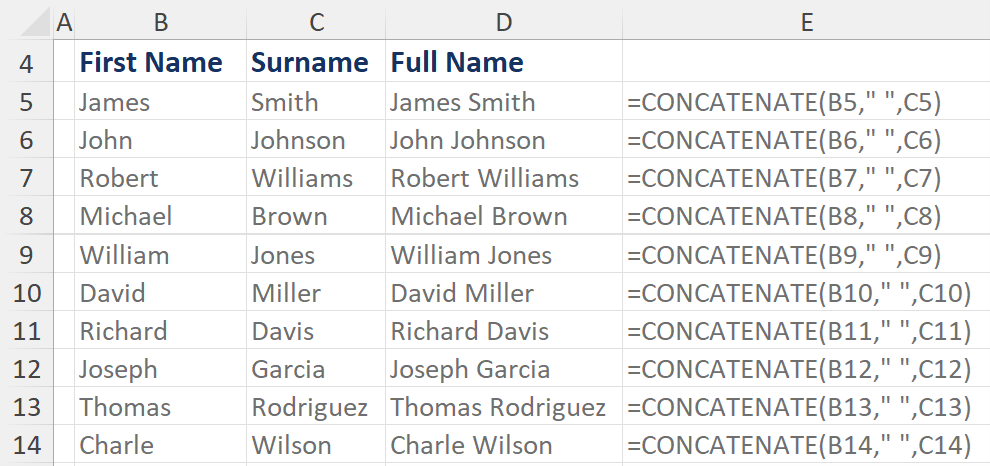Click the column D header
990x466 pixels.
coord(503,21)
